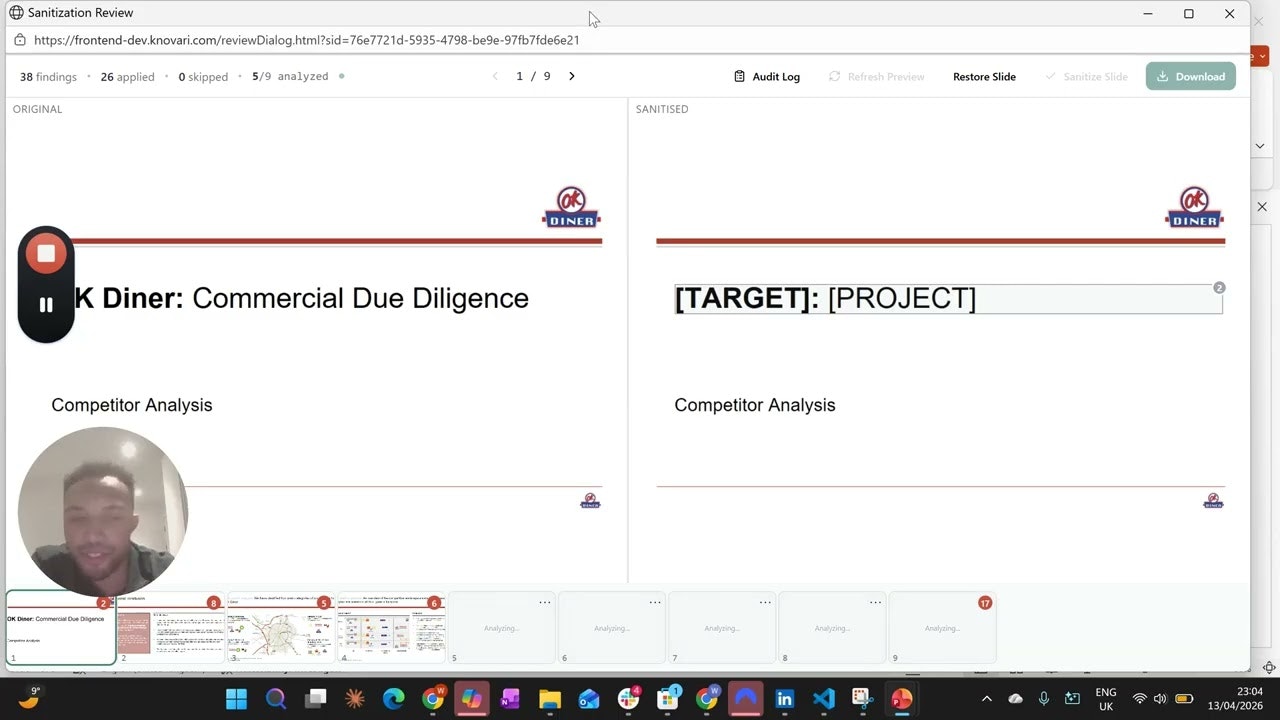The image size is (1280, 720).
Task: Select slide 4 thumbnail
Action: 391,628
